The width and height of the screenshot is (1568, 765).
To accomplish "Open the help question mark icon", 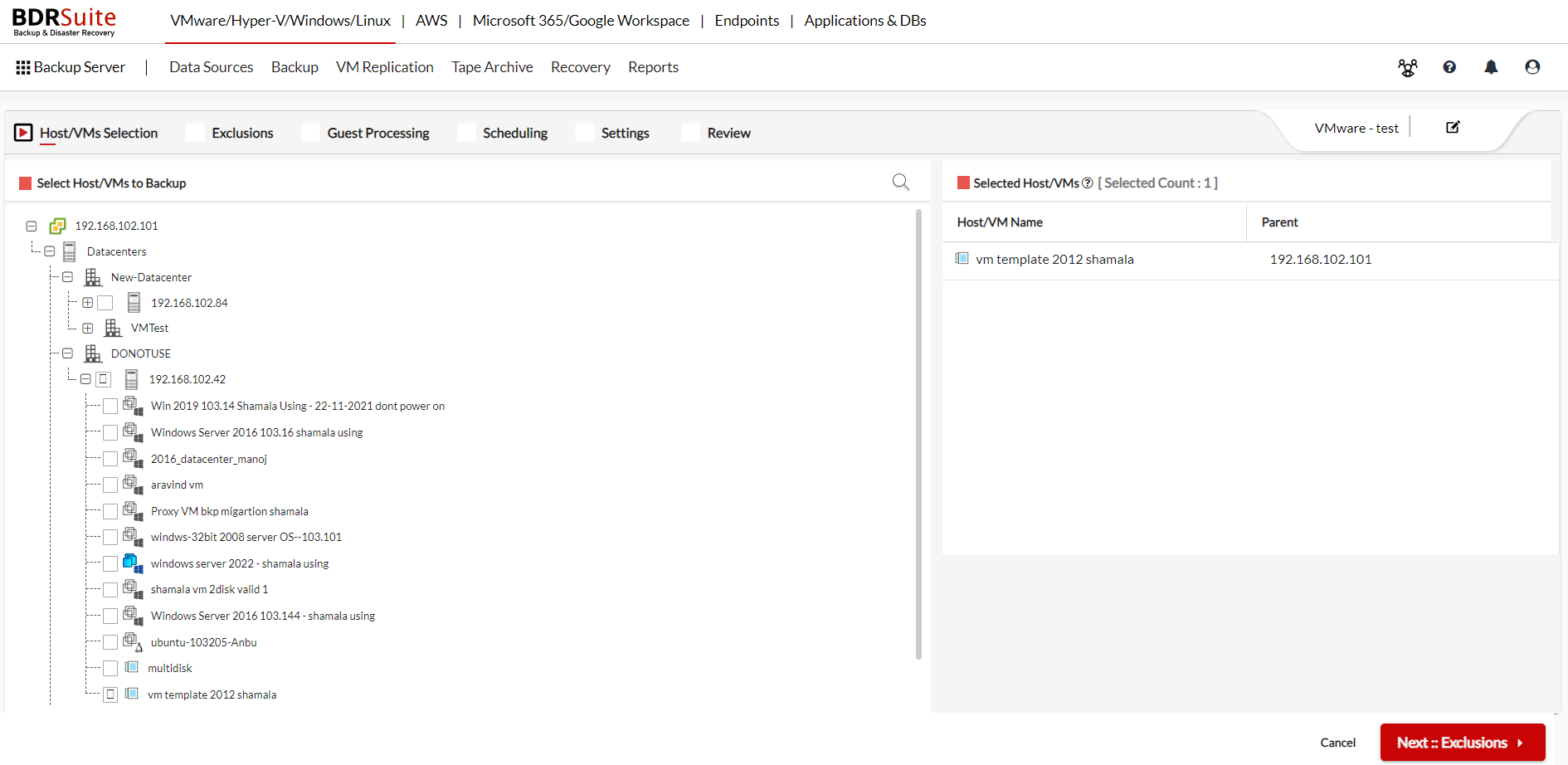I will [1449, 67].
